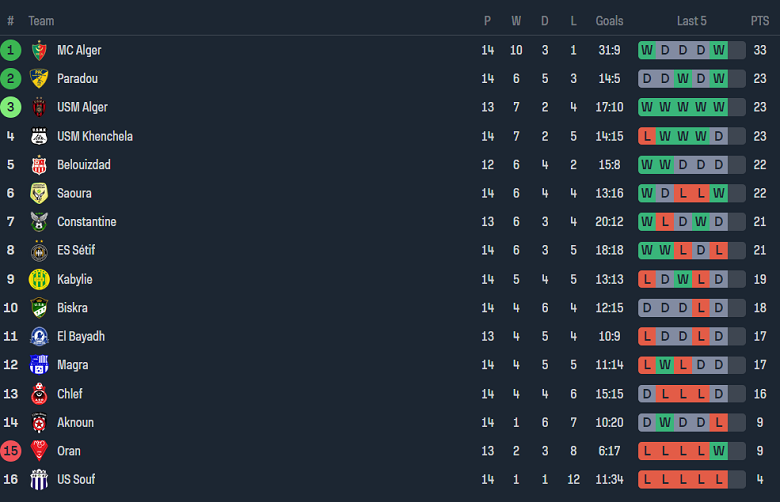Sort table by PTS column header
This screenshot has width=780, height=502.
pos(760,21)
